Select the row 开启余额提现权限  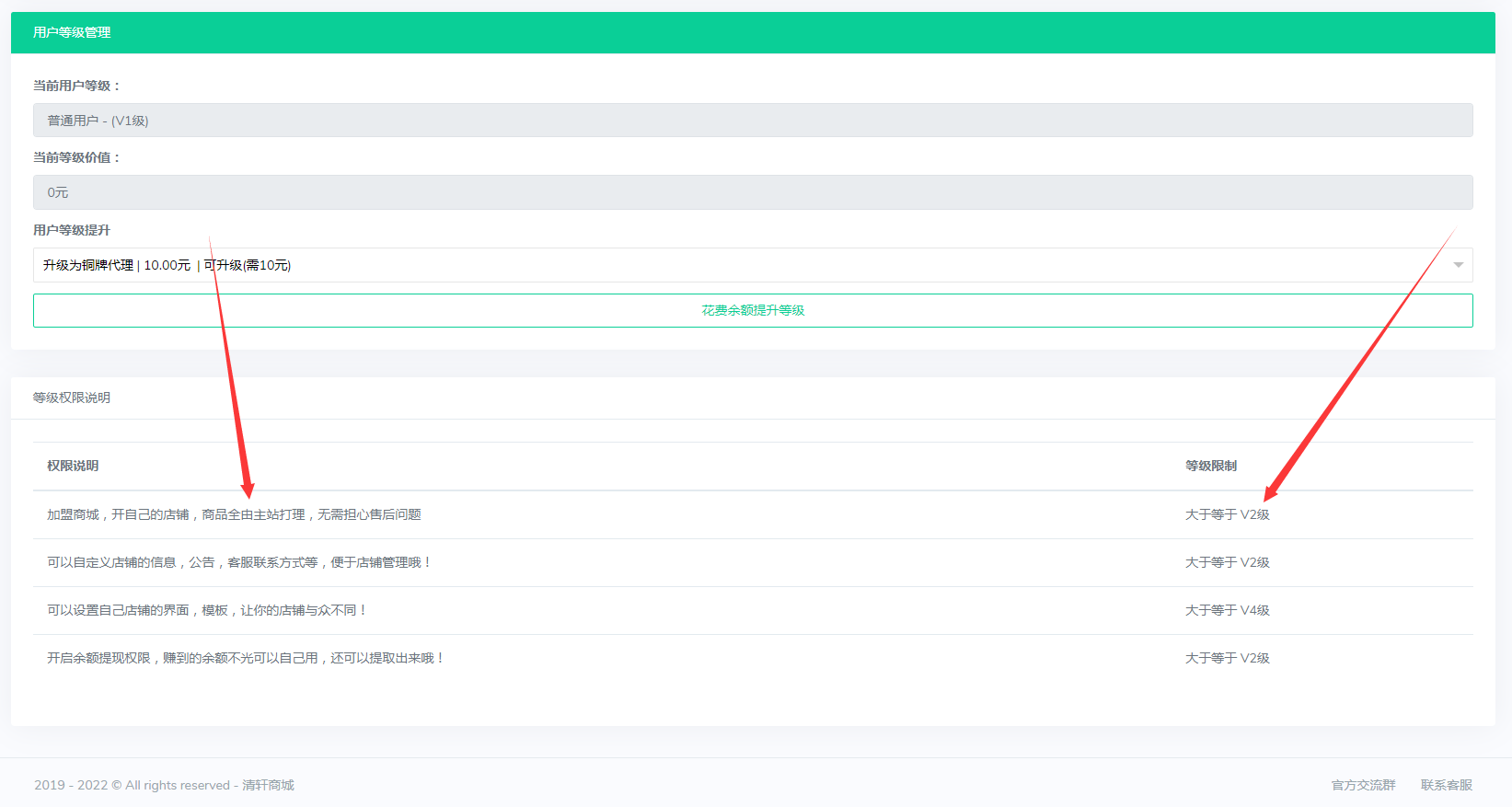coord(753,658)
